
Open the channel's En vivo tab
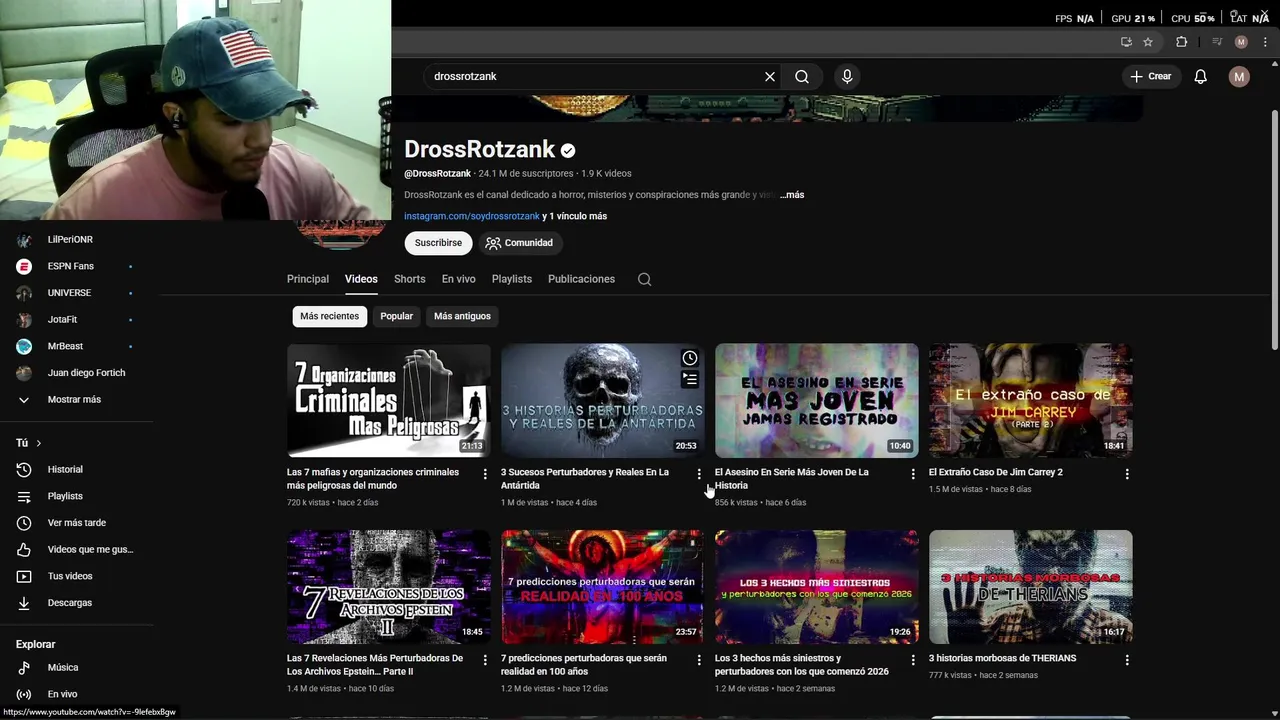click(x=459, y=279)
